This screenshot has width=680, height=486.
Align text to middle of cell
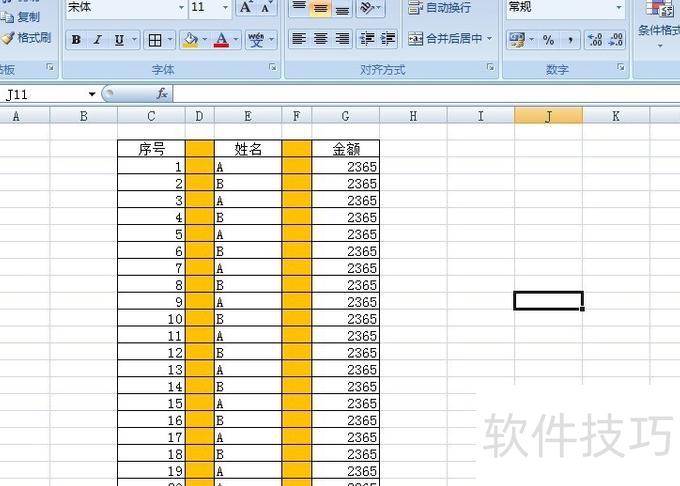click(x=320, y=7)
